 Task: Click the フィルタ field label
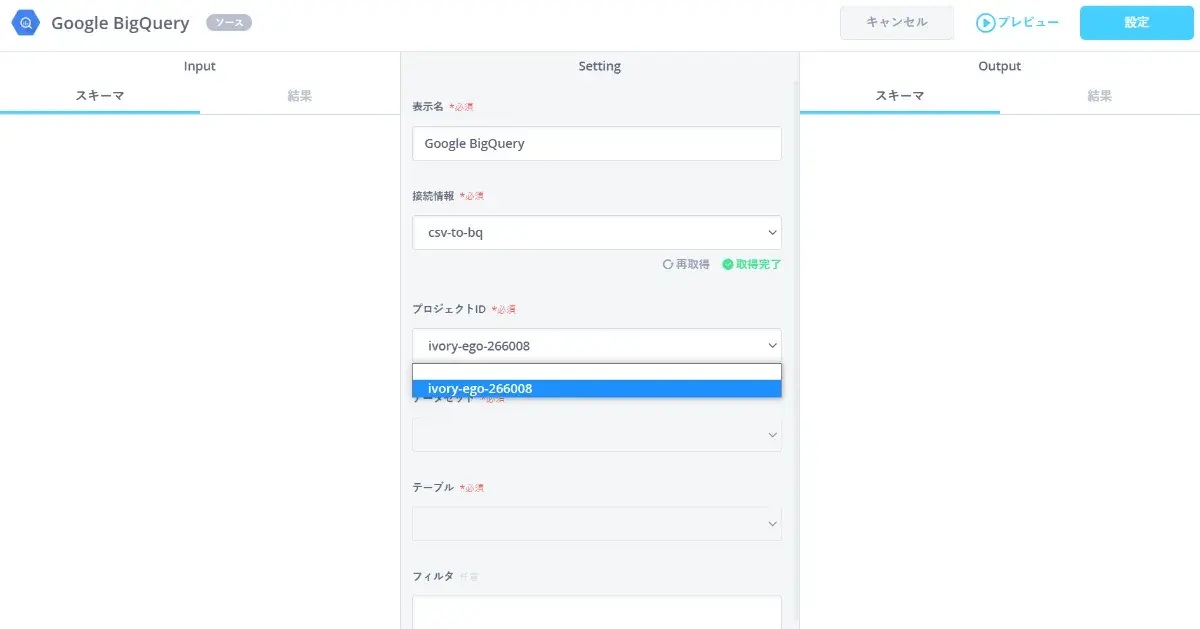(x=433, y=576)
